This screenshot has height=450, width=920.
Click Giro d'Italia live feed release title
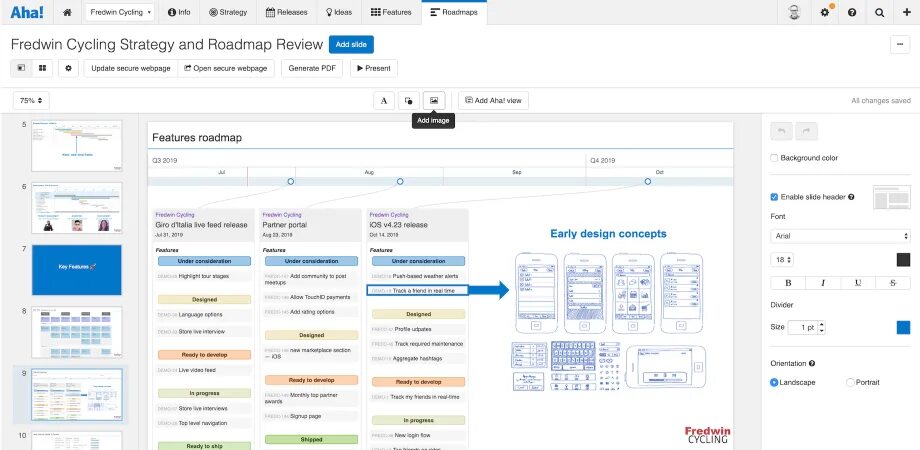pos(201,225)
